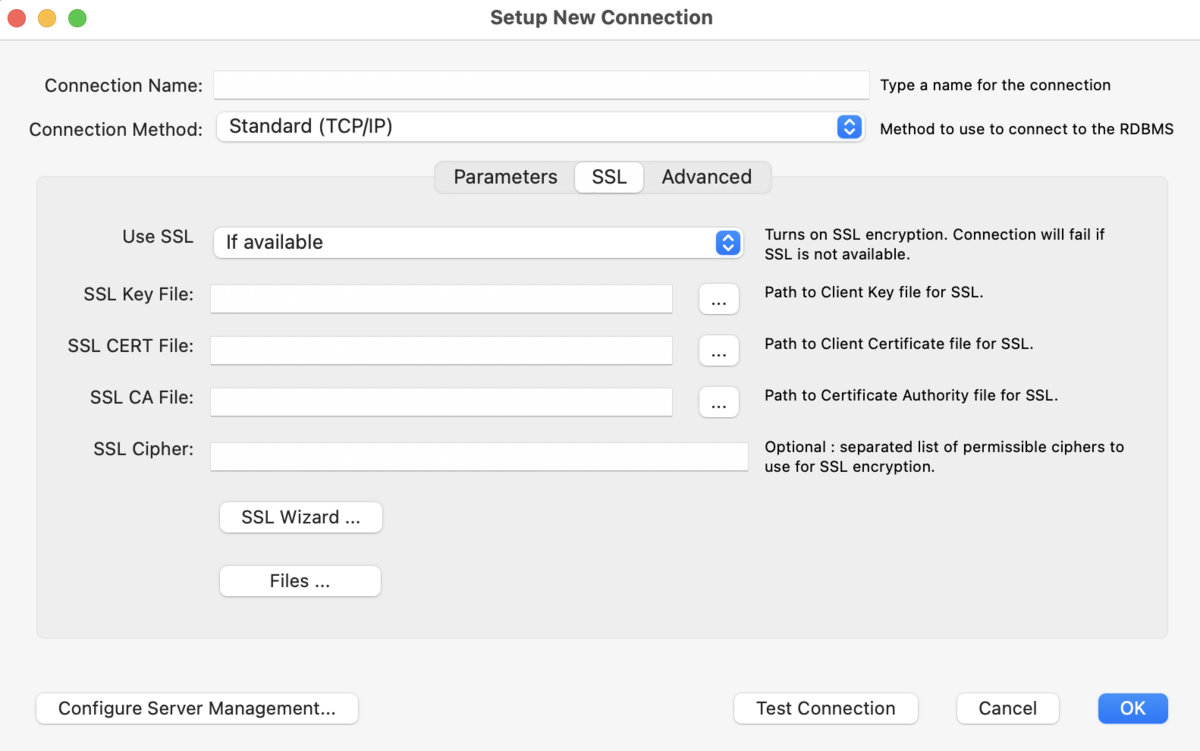The width and height of the screenshot is (1200, 751).
Task: Click Configure Server Management button
Action: tap(197, 709)
